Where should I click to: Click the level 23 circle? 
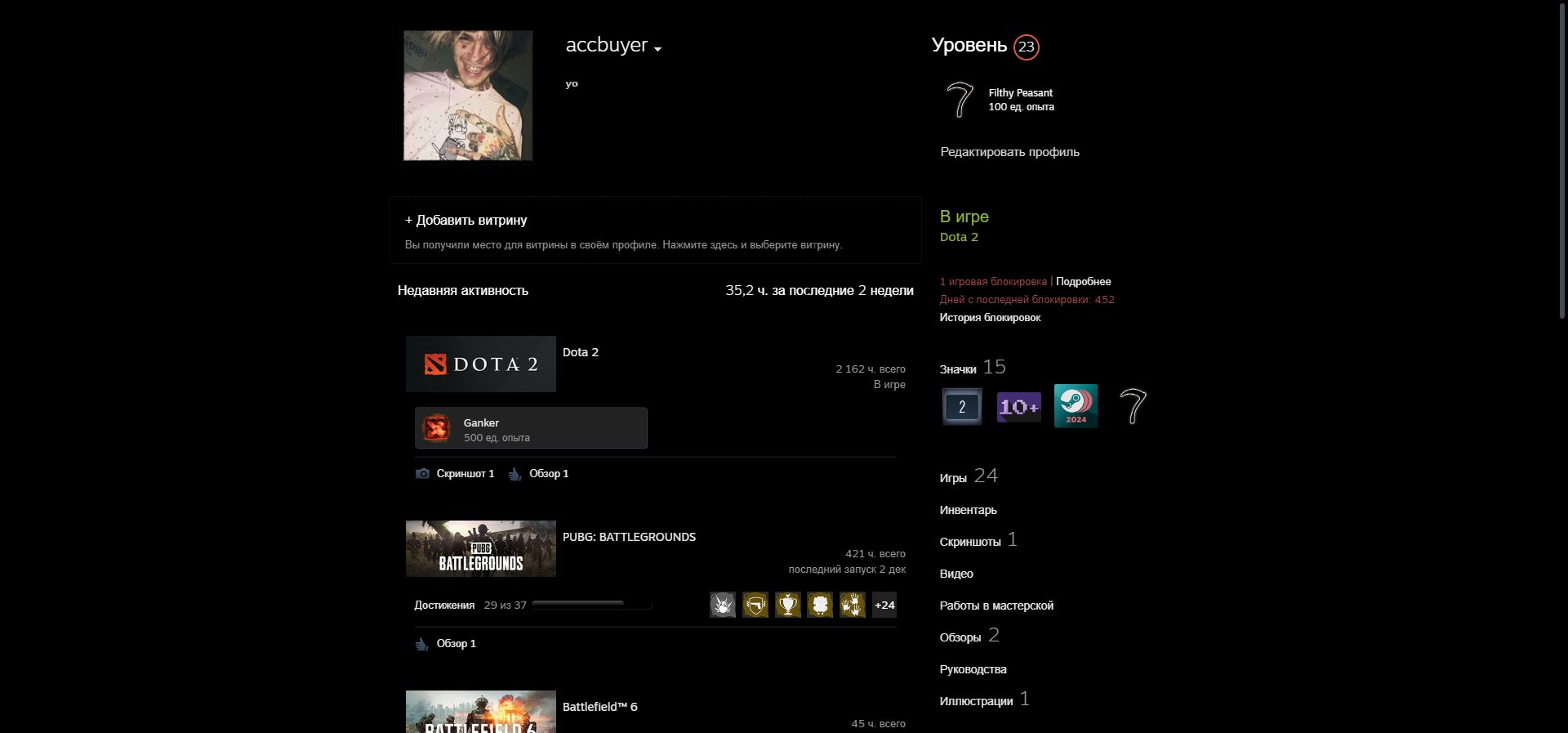[1027, 47]
